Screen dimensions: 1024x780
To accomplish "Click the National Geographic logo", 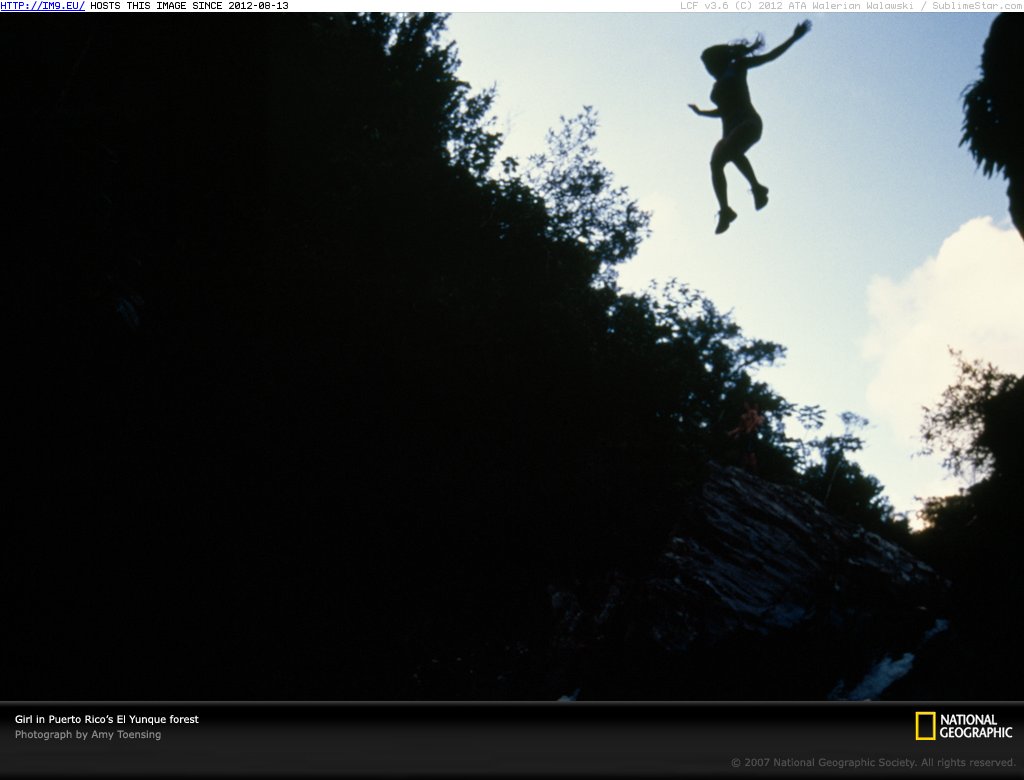I will point(964,726).
